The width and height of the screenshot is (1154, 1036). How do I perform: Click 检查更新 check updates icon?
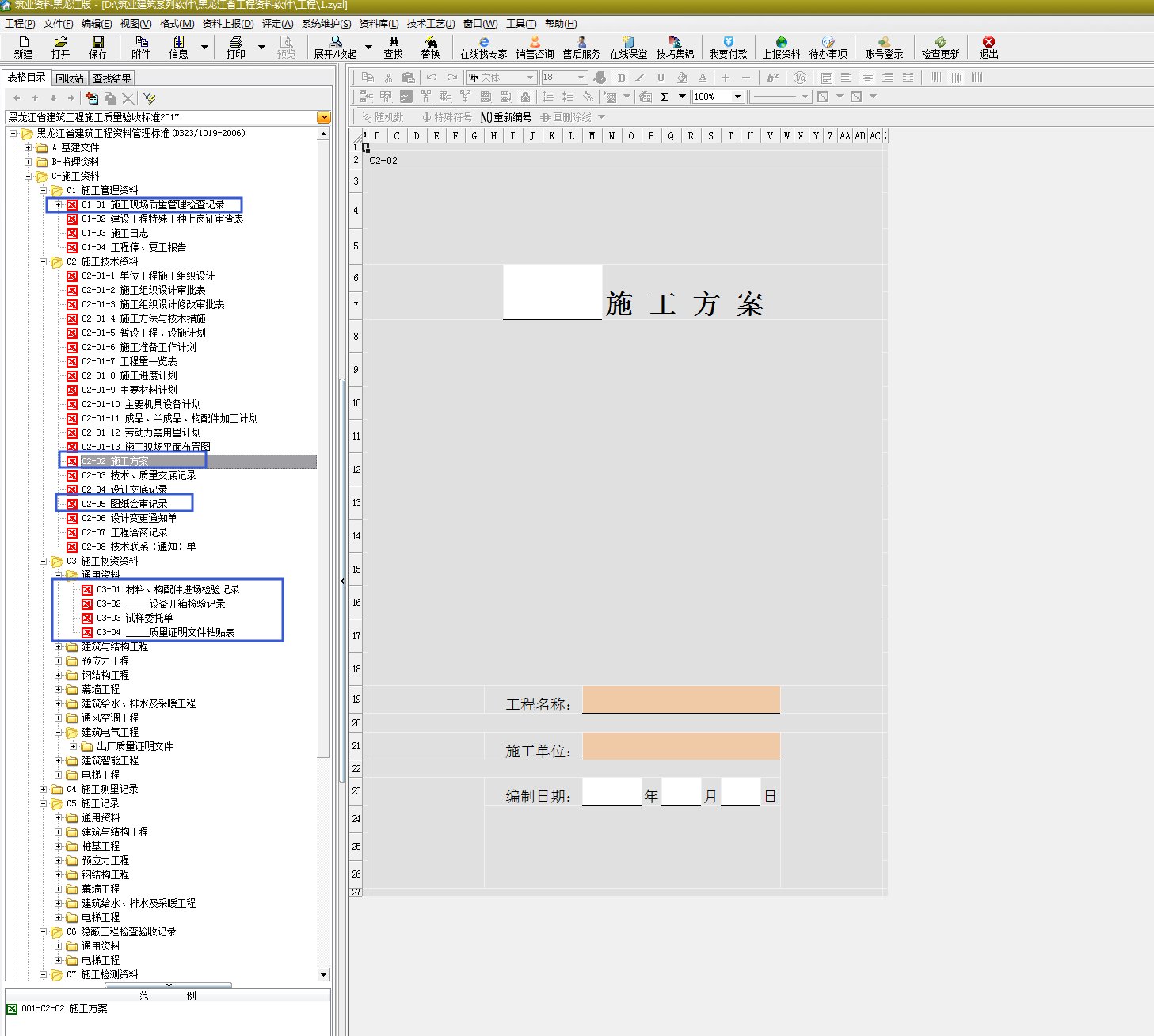coord(941,47)
